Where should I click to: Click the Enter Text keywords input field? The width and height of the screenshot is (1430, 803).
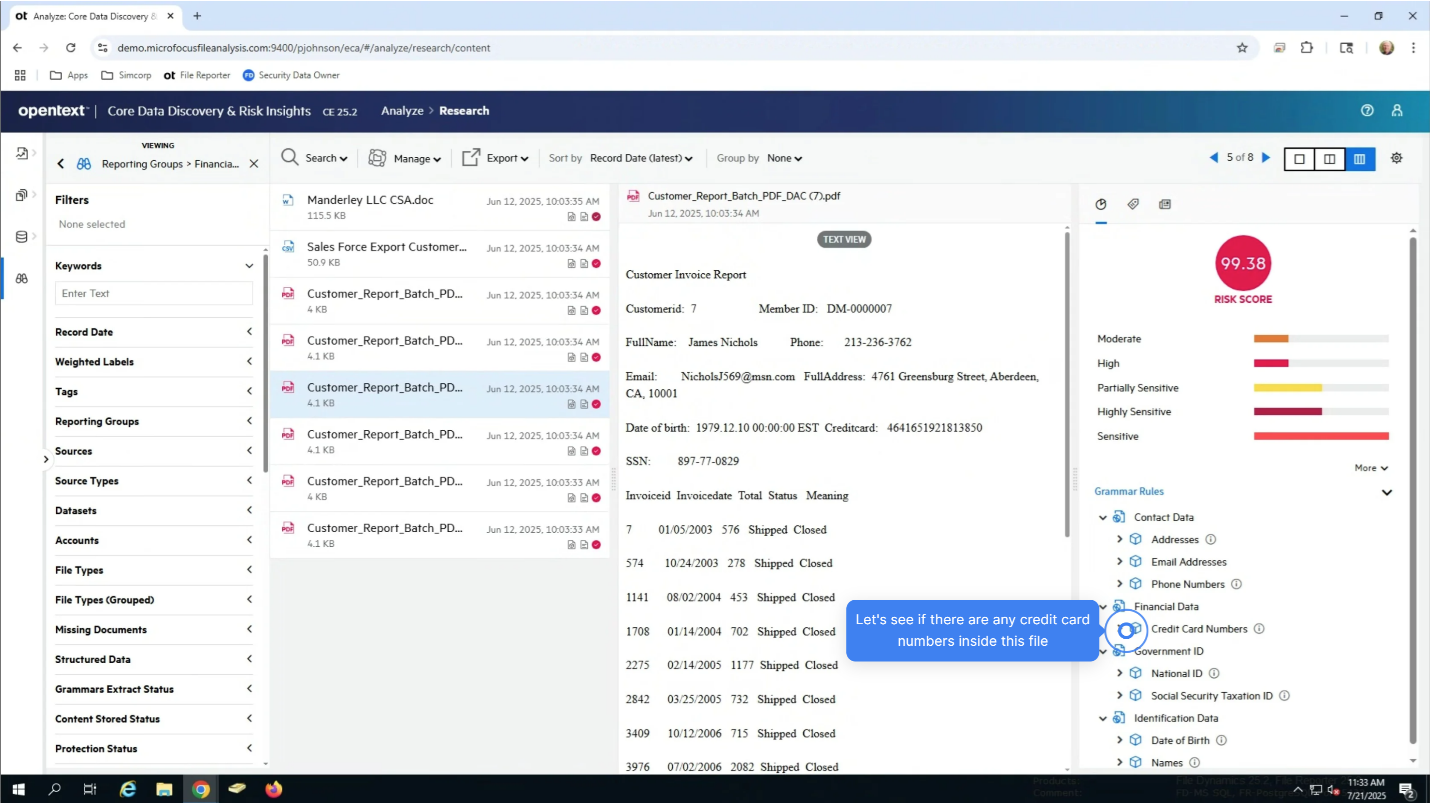coord(153,293)
